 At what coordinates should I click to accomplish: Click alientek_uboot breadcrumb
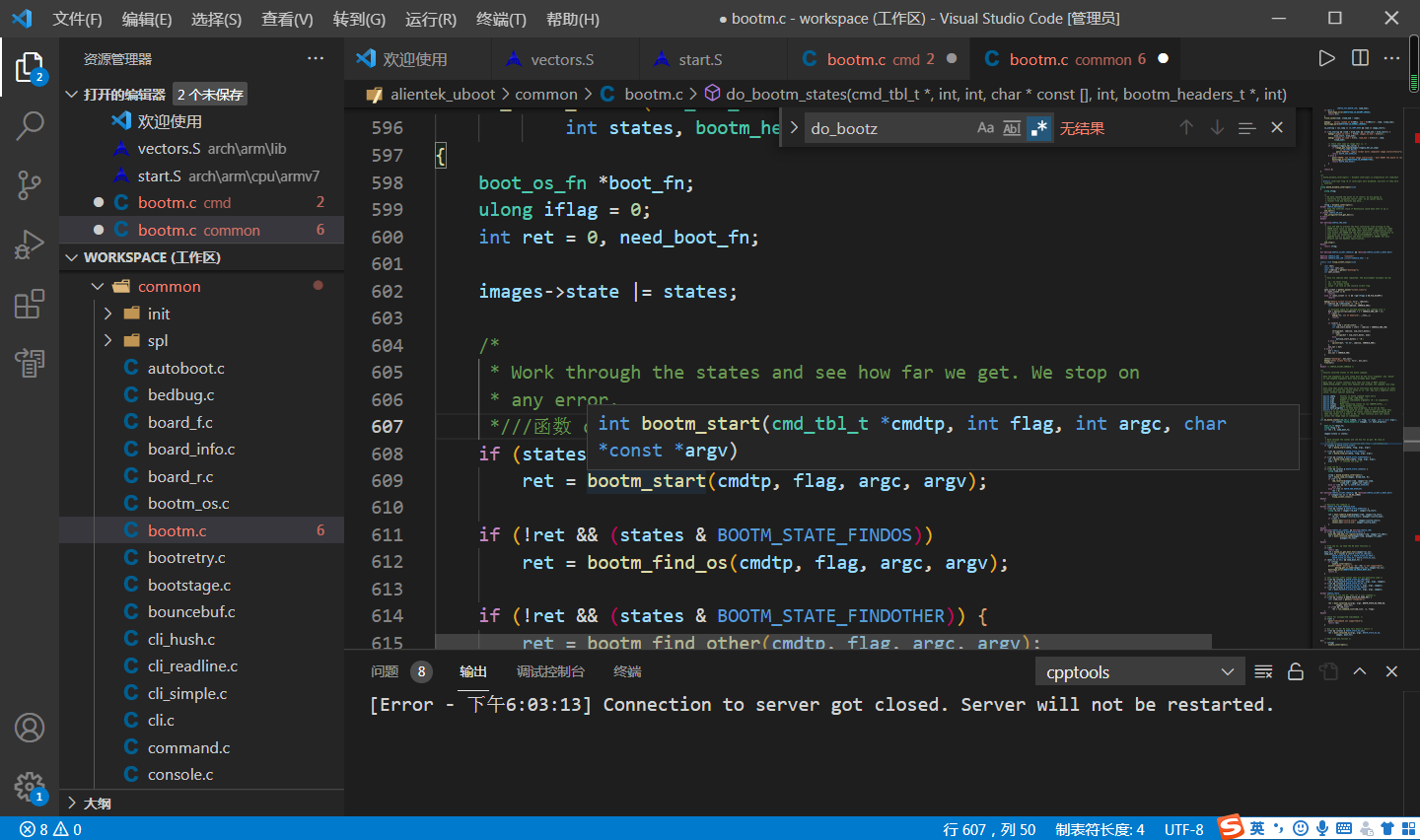(443, 95)
